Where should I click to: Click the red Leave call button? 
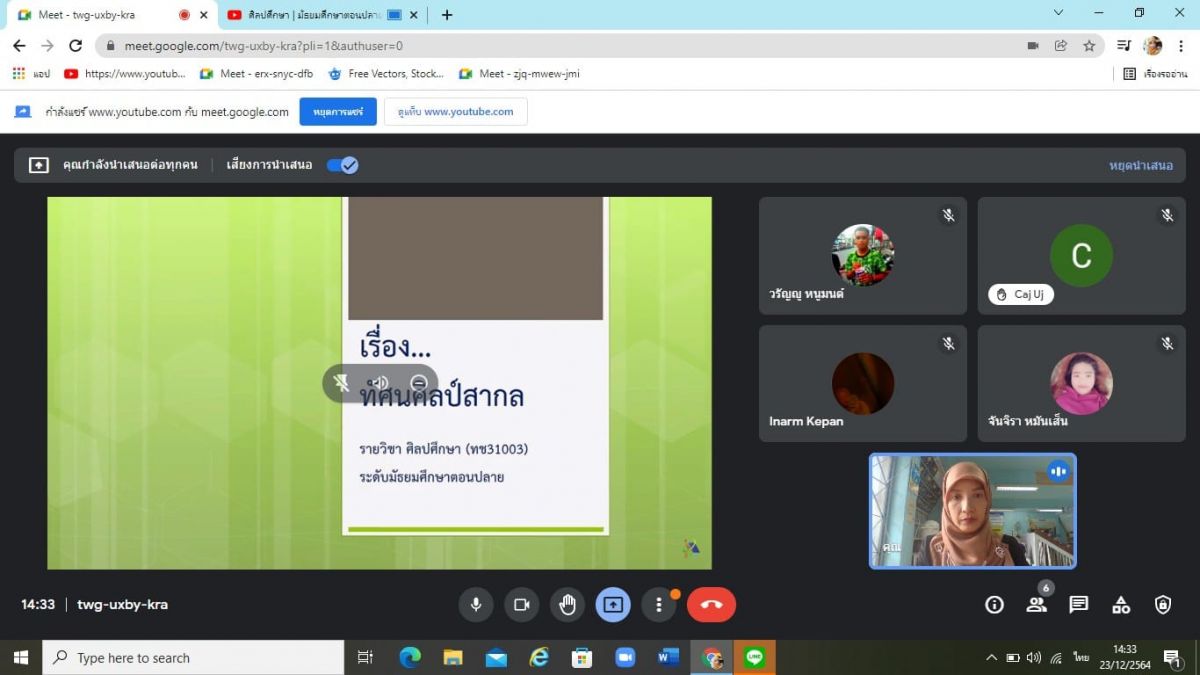[711, 604]
